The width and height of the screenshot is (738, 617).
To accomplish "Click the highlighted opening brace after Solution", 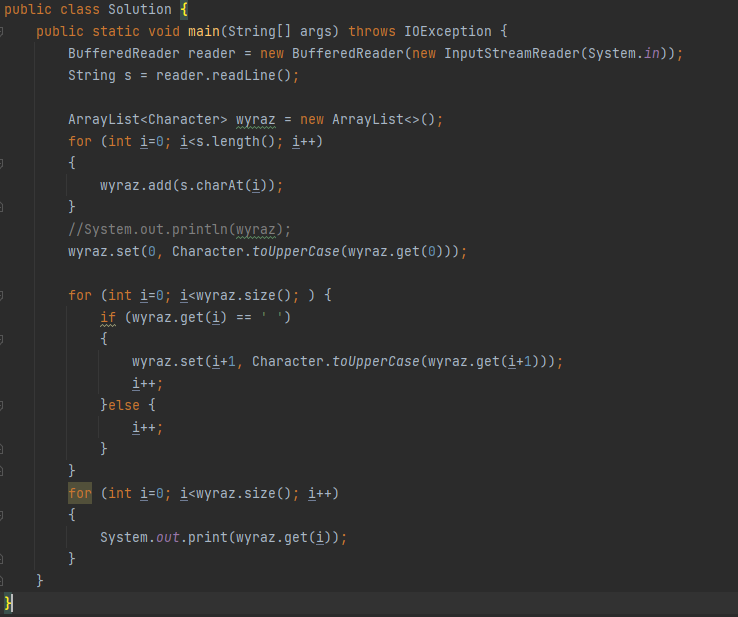I will tap(184, 10).
